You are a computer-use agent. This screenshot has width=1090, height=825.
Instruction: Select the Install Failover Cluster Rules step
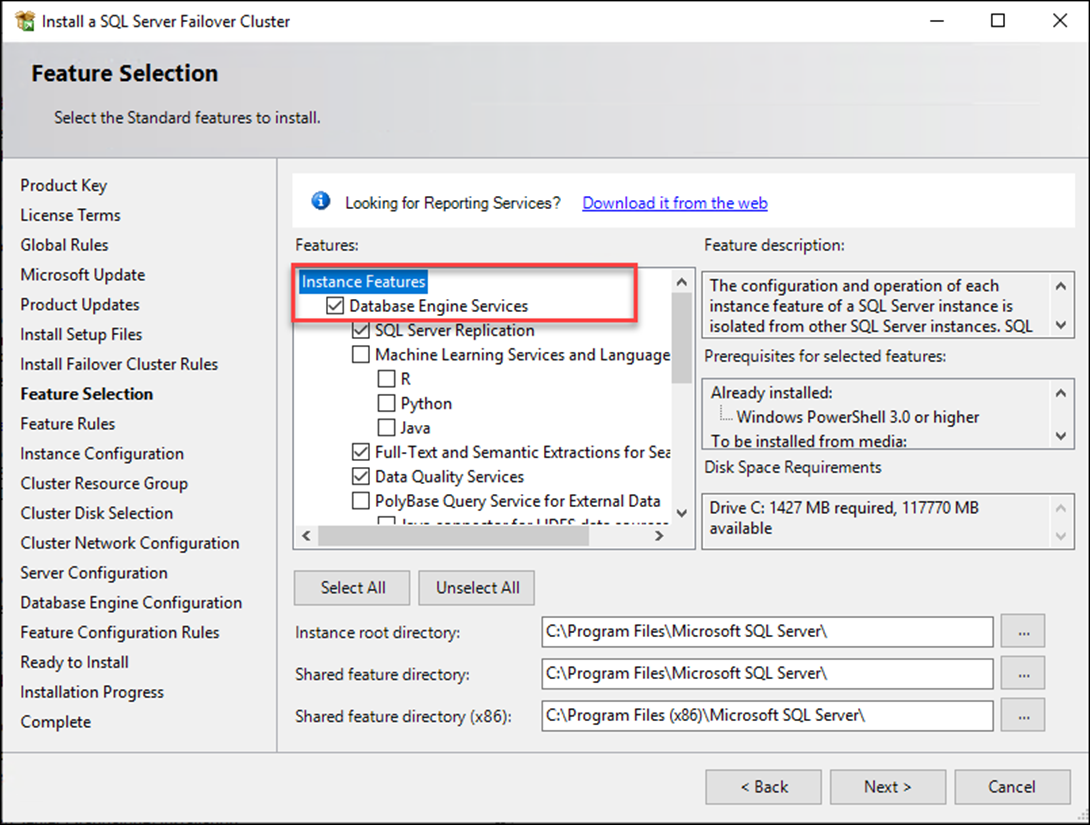coord(119,365)
